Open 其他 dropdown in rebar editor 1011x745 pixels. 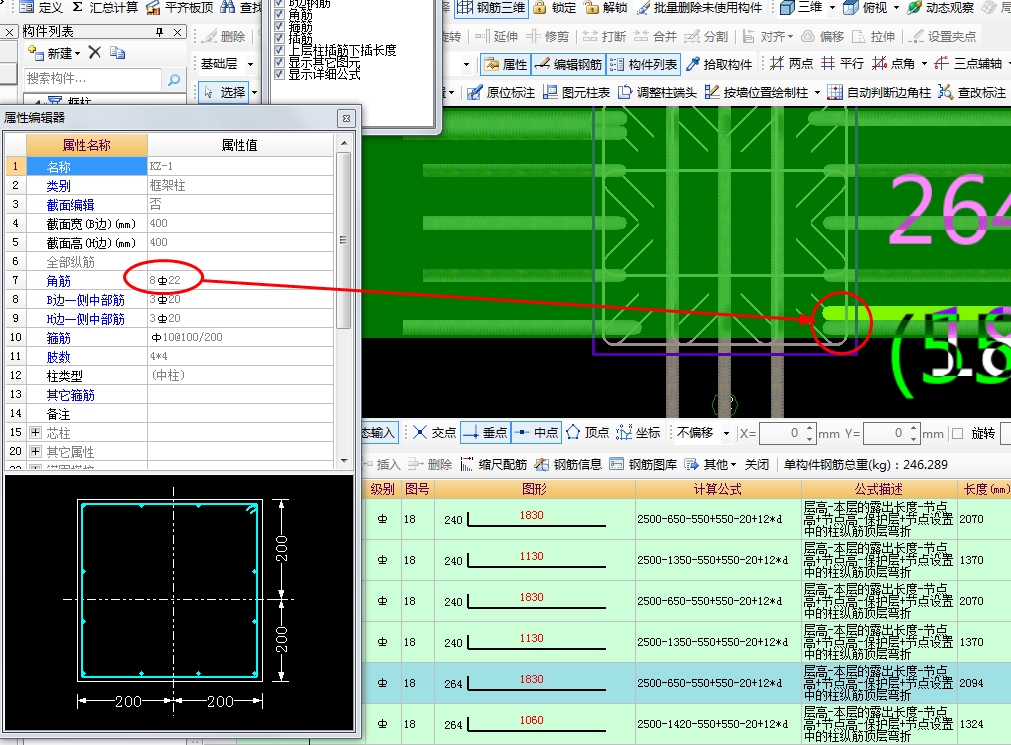[x=733, y=464]
